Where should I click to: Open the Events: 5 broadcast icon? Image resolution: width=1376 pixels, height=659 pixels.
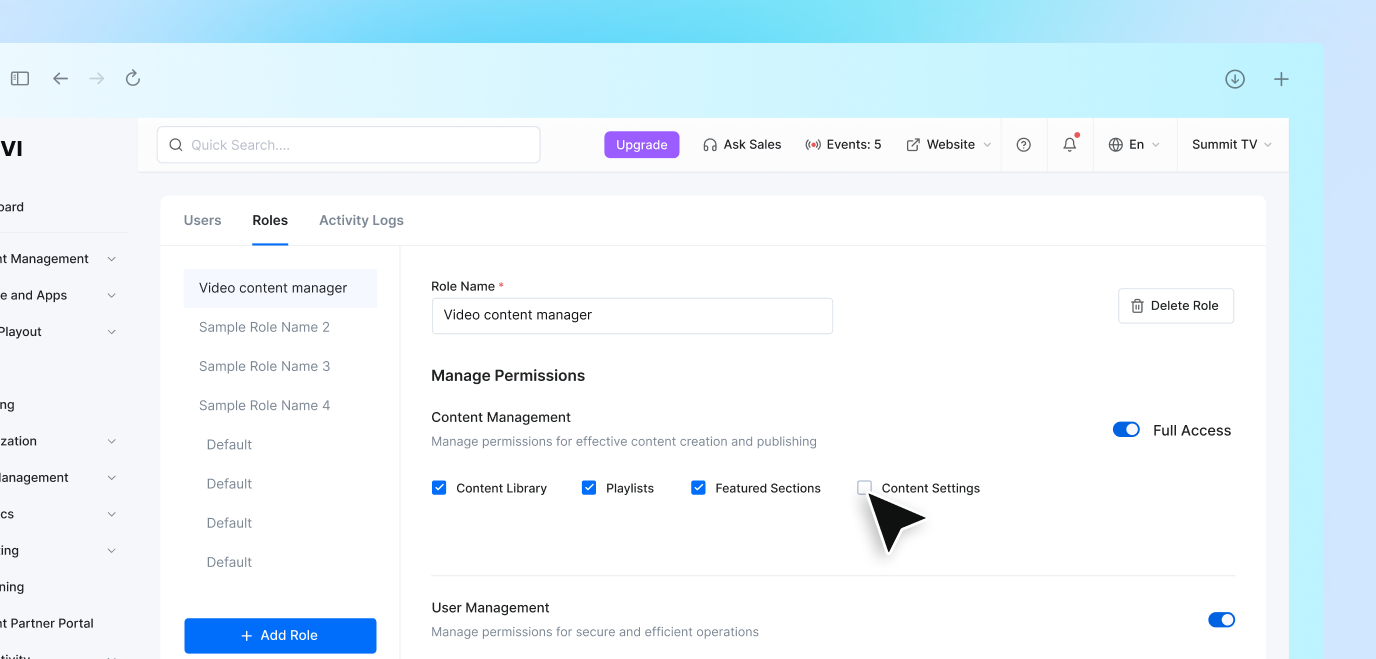[812, 144]
